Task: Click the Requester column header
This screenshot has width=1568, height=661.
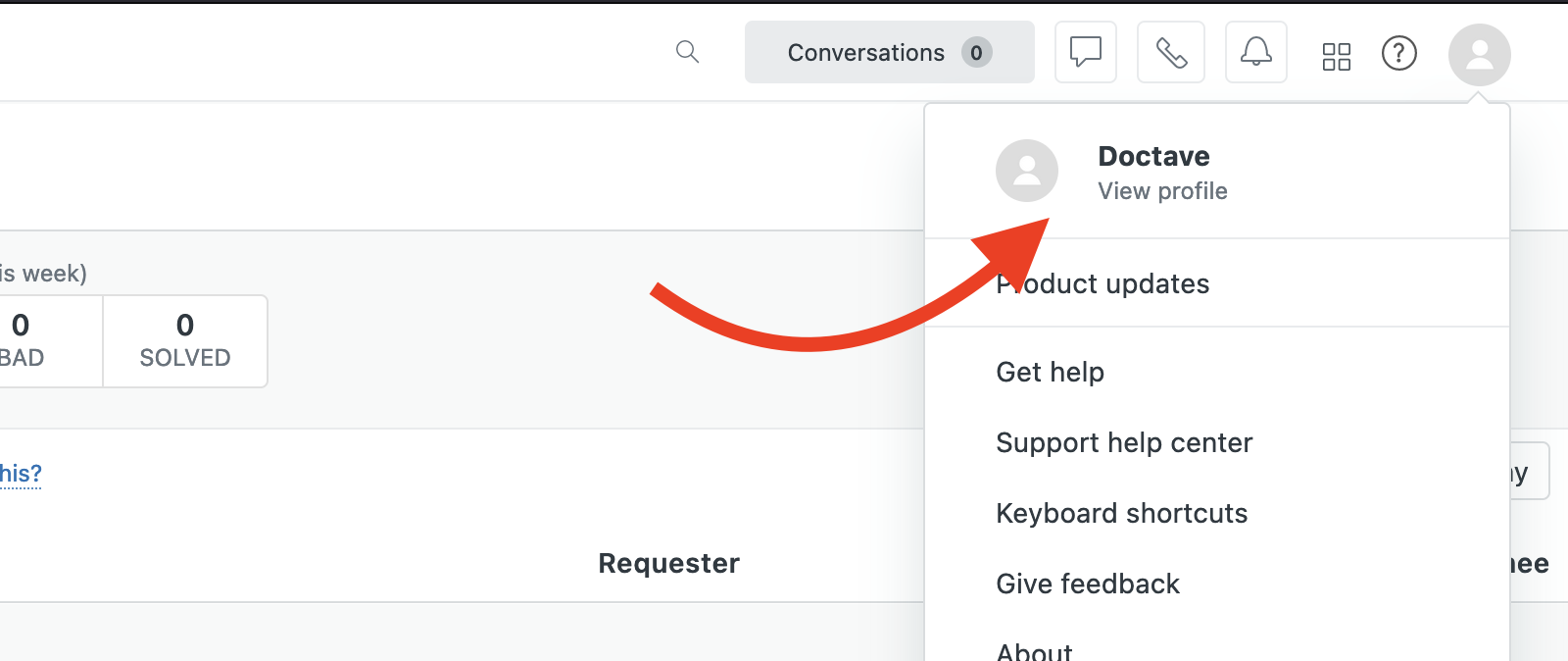Action: [x=668, y=563]
